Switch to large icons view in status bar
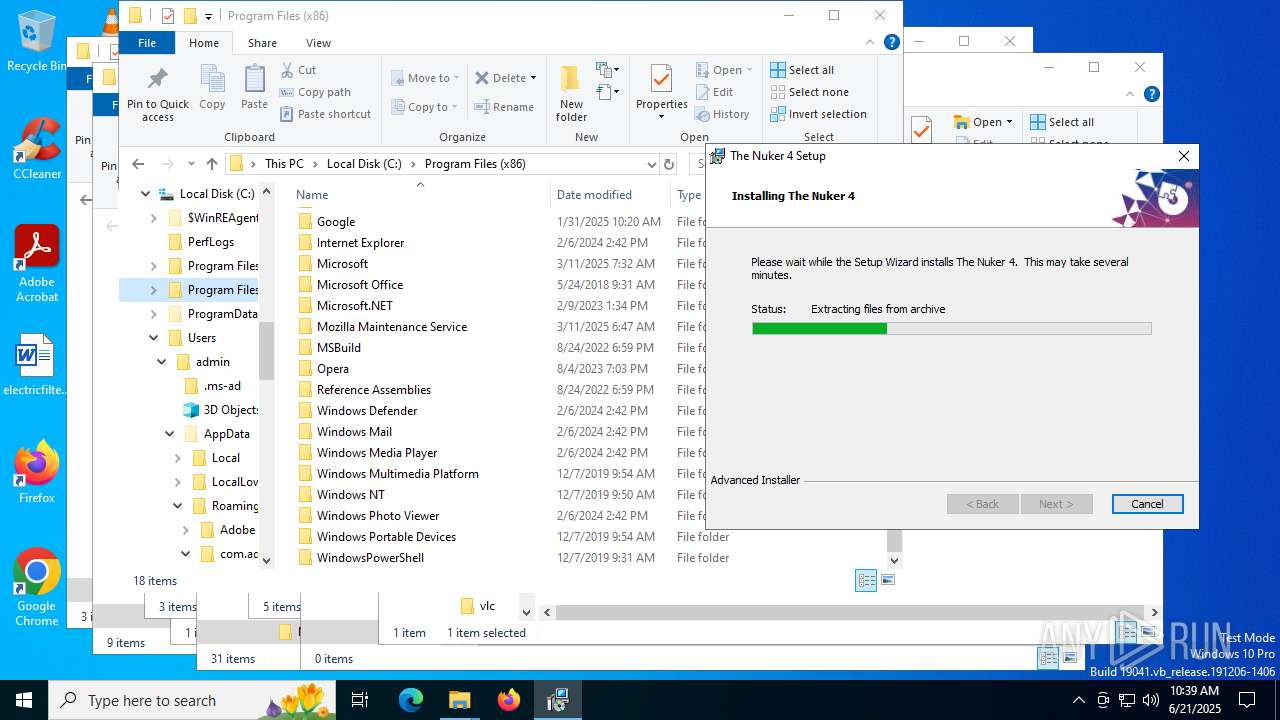This screenshot has width=1280, height=720. [x=887, y=580]
